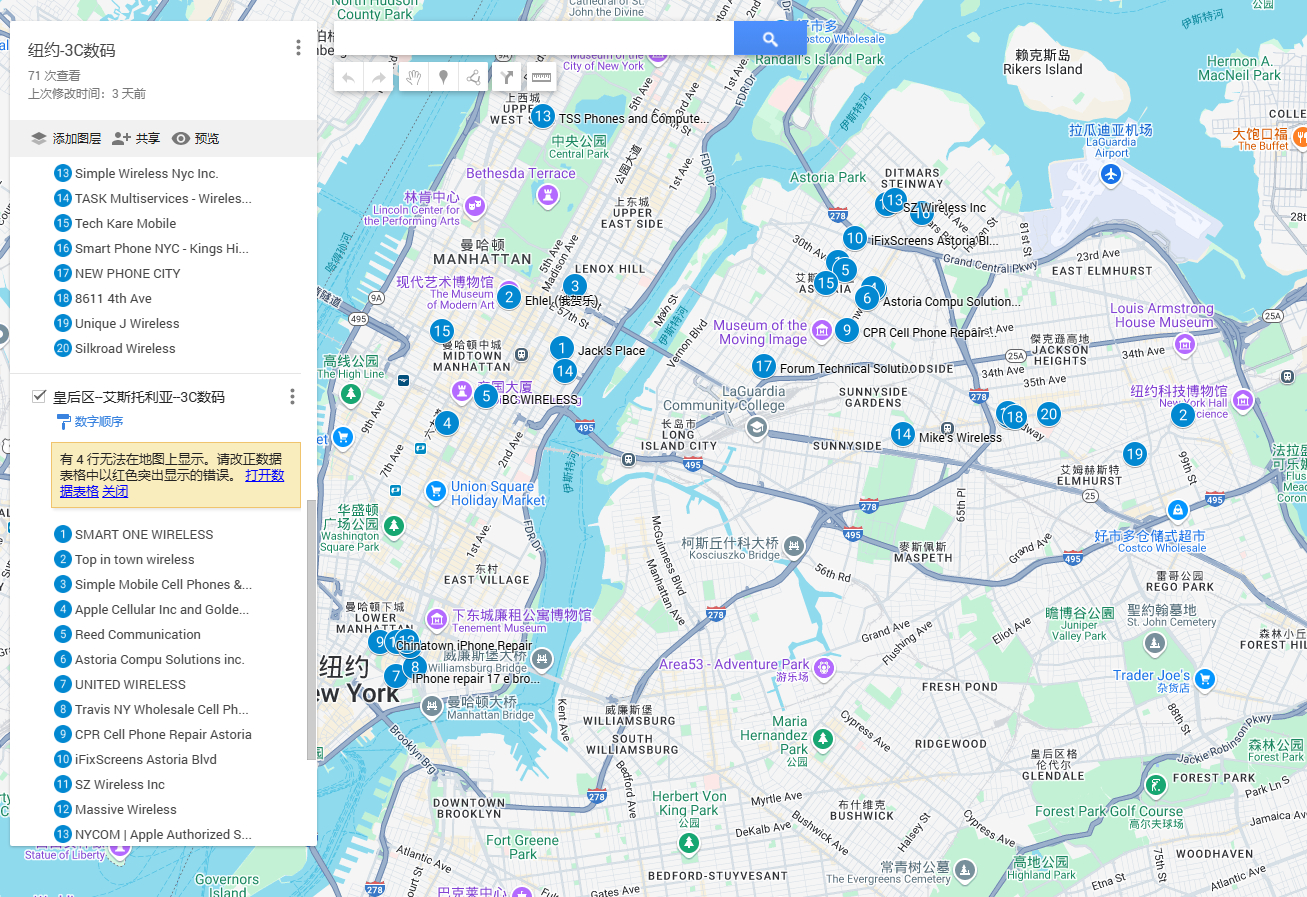Open the 数字顺序 style settings
1307x897 pixels.
coord(98,422)
